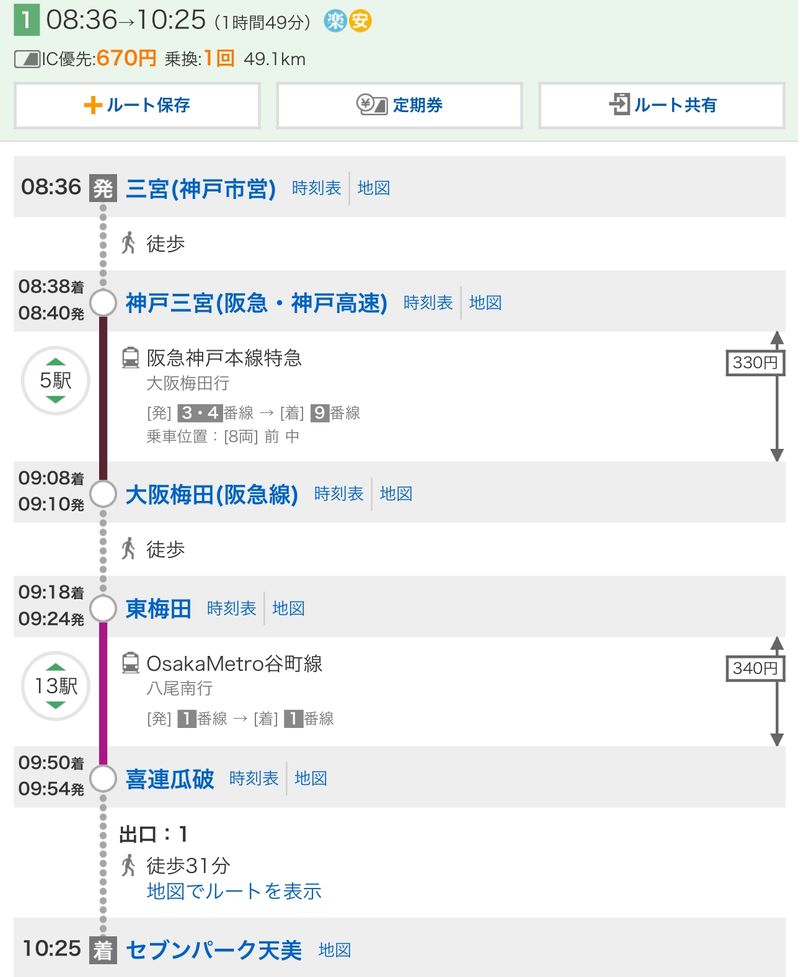Screen dimensions: 800x977
Task: Click the blue 楽 badge icon
Action: [337, 20]
